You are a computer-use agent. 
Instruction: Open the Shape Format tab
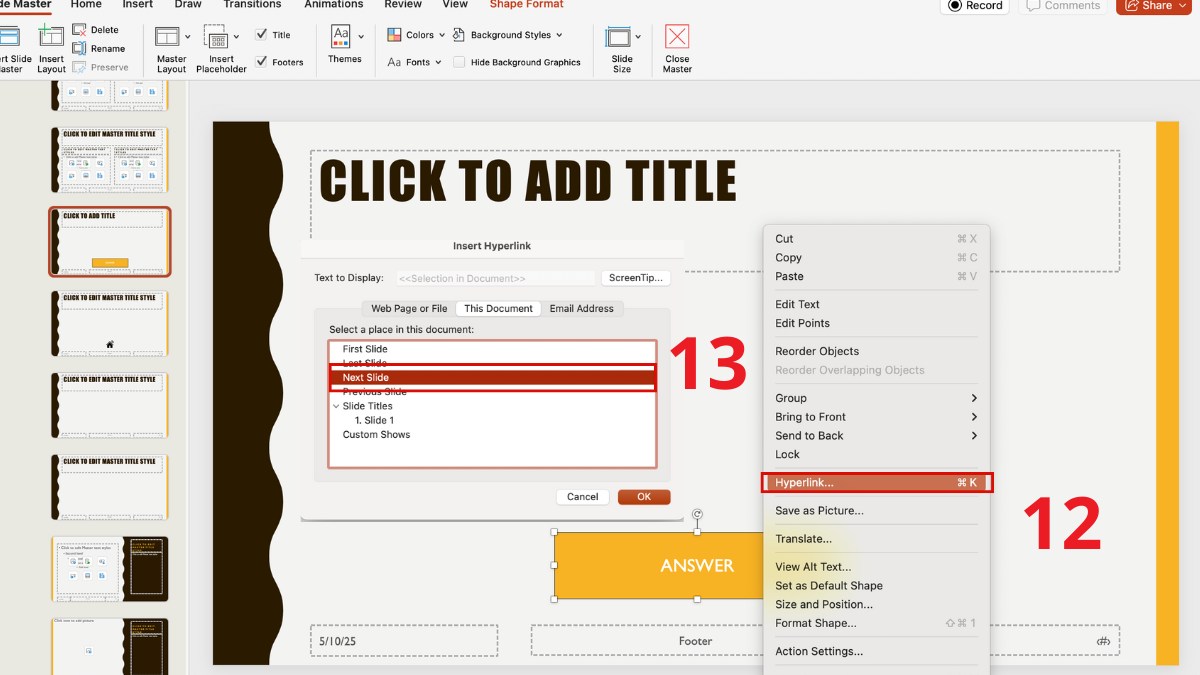(526, 5)
